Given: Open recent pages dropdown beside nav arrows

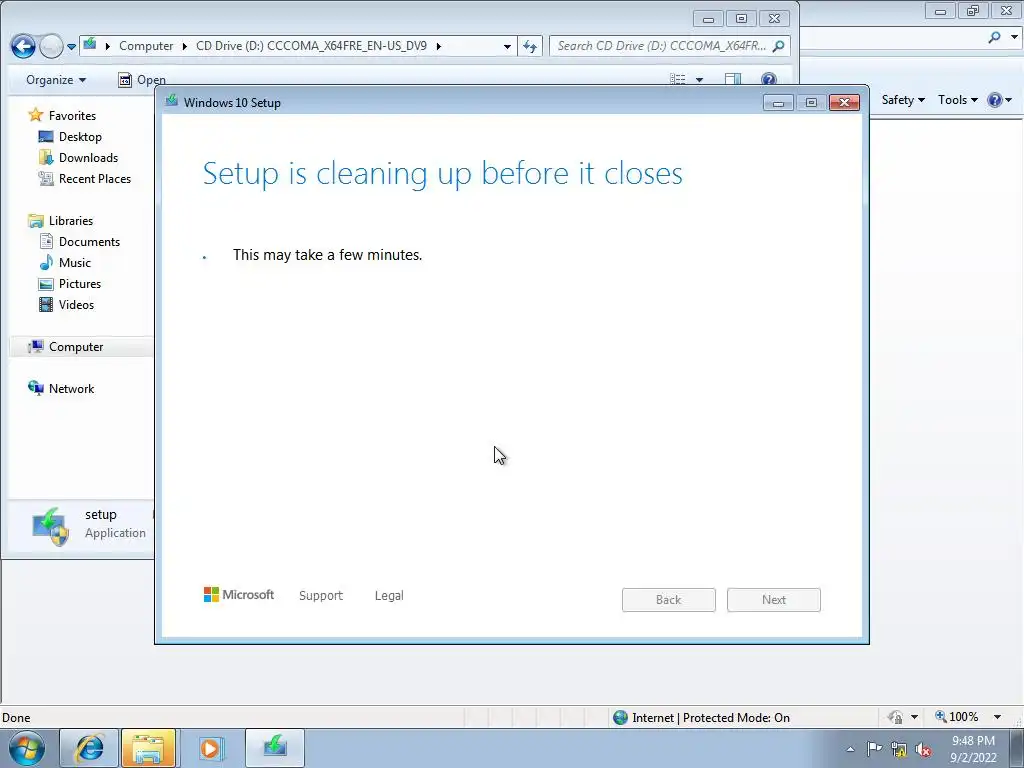Looking at the screenshot, I should point(71,46).
